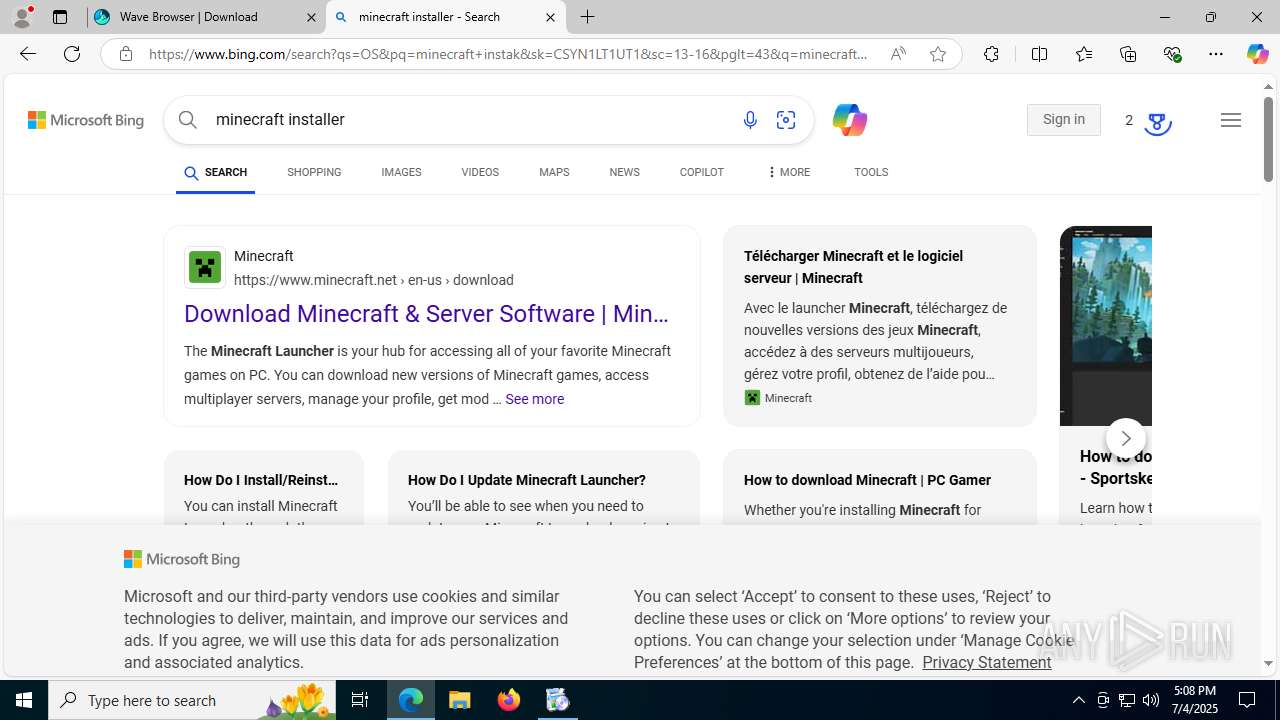Image resolution: width=1280 pixels, height=720 pixels.
Task: Open Windows Start menu
Action: [24, 700]
